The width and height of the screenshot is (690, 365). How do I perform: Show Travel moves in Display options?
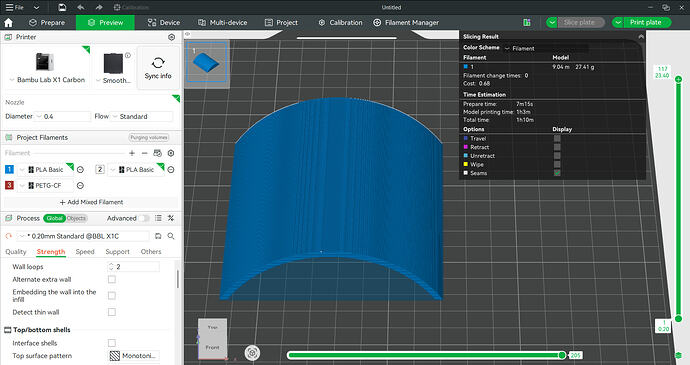(x=557, y=138)
